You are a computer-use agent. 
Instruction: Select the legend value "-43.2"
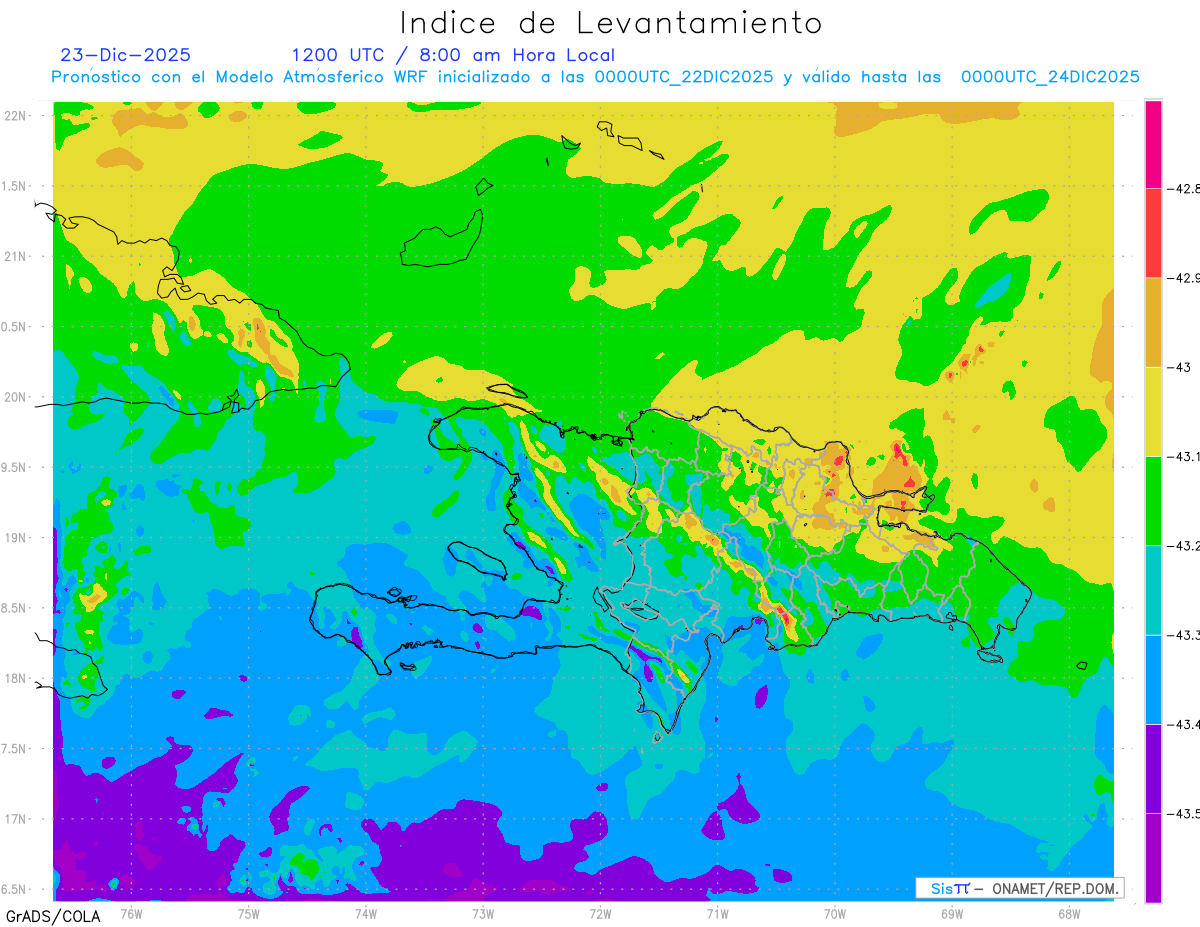pos(1184,545)
